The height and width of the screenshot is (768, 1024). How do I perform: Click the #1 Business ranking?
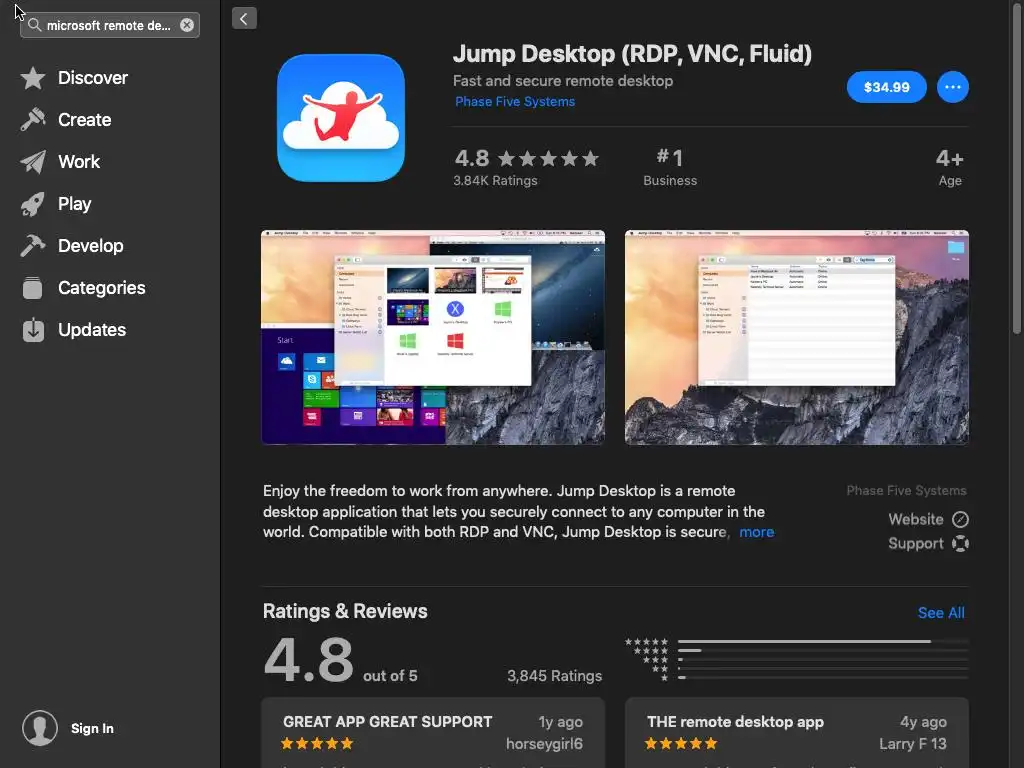(x=670, y=167)
